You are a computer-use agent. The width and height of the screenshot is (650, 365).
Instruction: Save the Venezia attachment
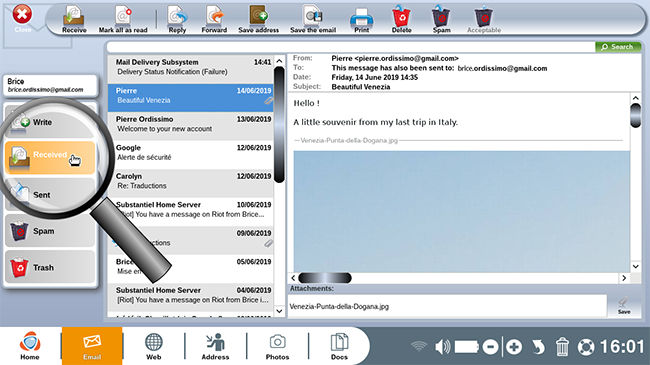click(x=624, y=306)
